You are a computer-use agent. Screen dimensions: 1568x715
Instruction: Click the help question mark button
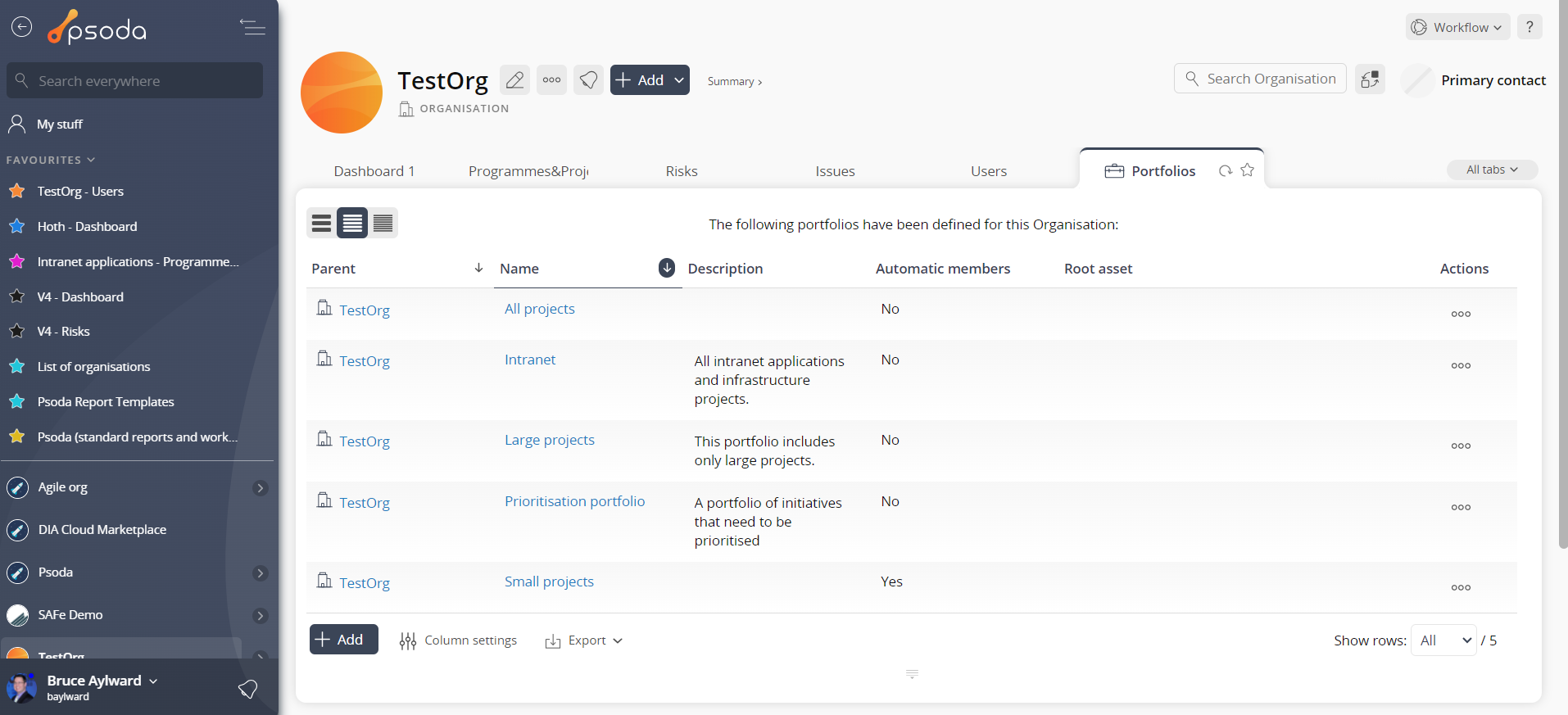tap(1529, 27)
